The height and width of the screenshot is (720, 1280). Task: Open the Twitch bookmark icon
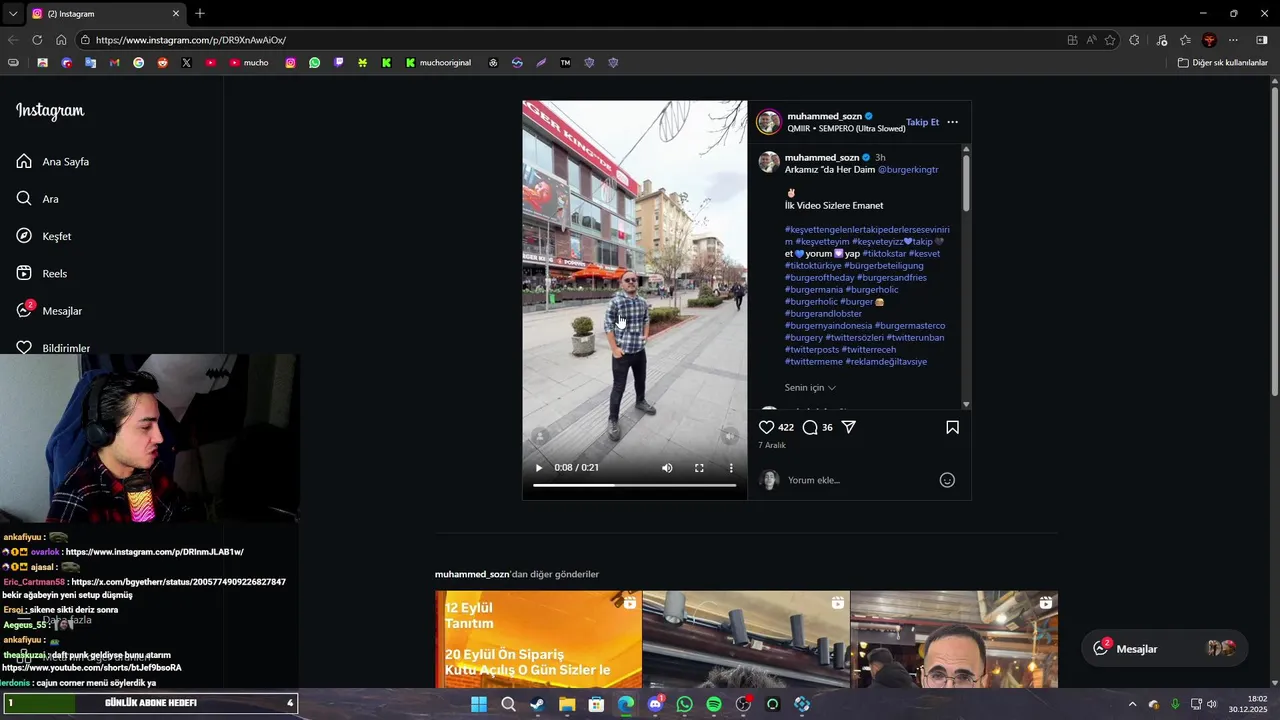(x=338, y=62)
